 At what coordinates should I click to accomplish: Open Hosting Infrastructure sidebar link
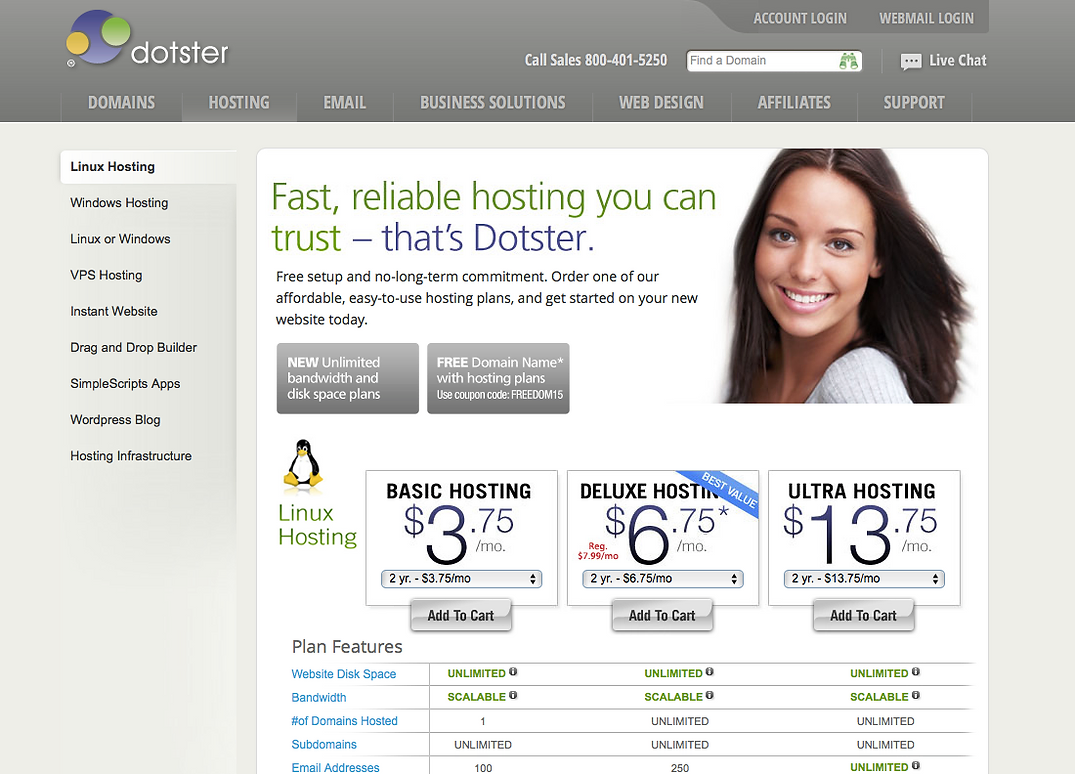coord(131,456)
